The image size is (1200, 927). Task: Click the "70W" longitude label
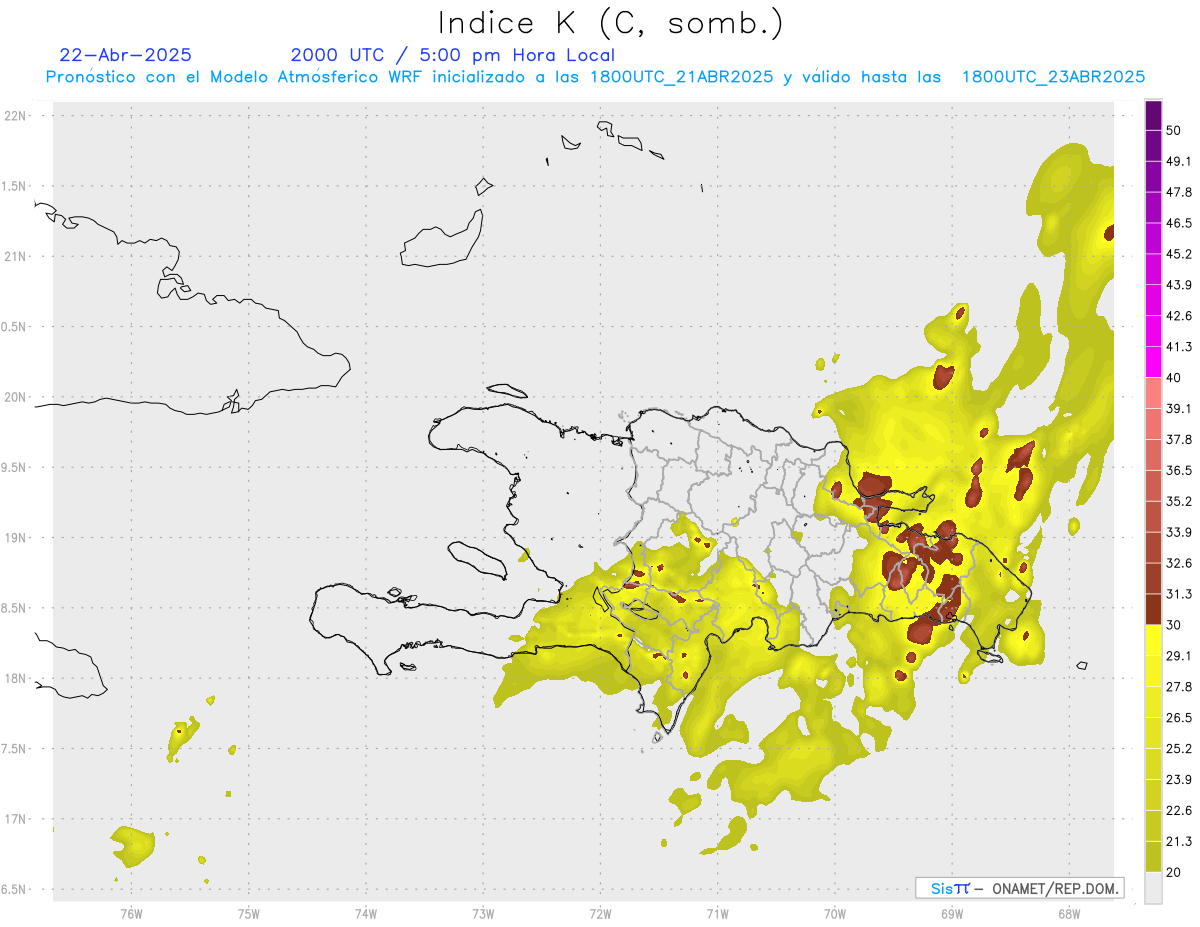(834, 913)
